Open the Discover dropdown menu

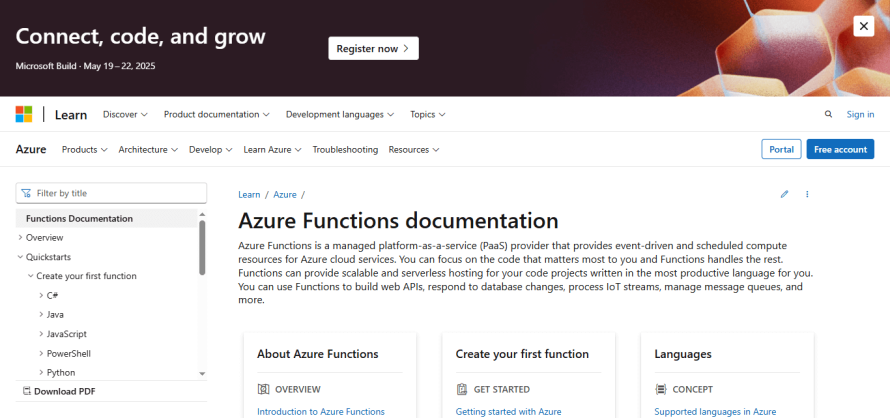[x=125, y=114]
